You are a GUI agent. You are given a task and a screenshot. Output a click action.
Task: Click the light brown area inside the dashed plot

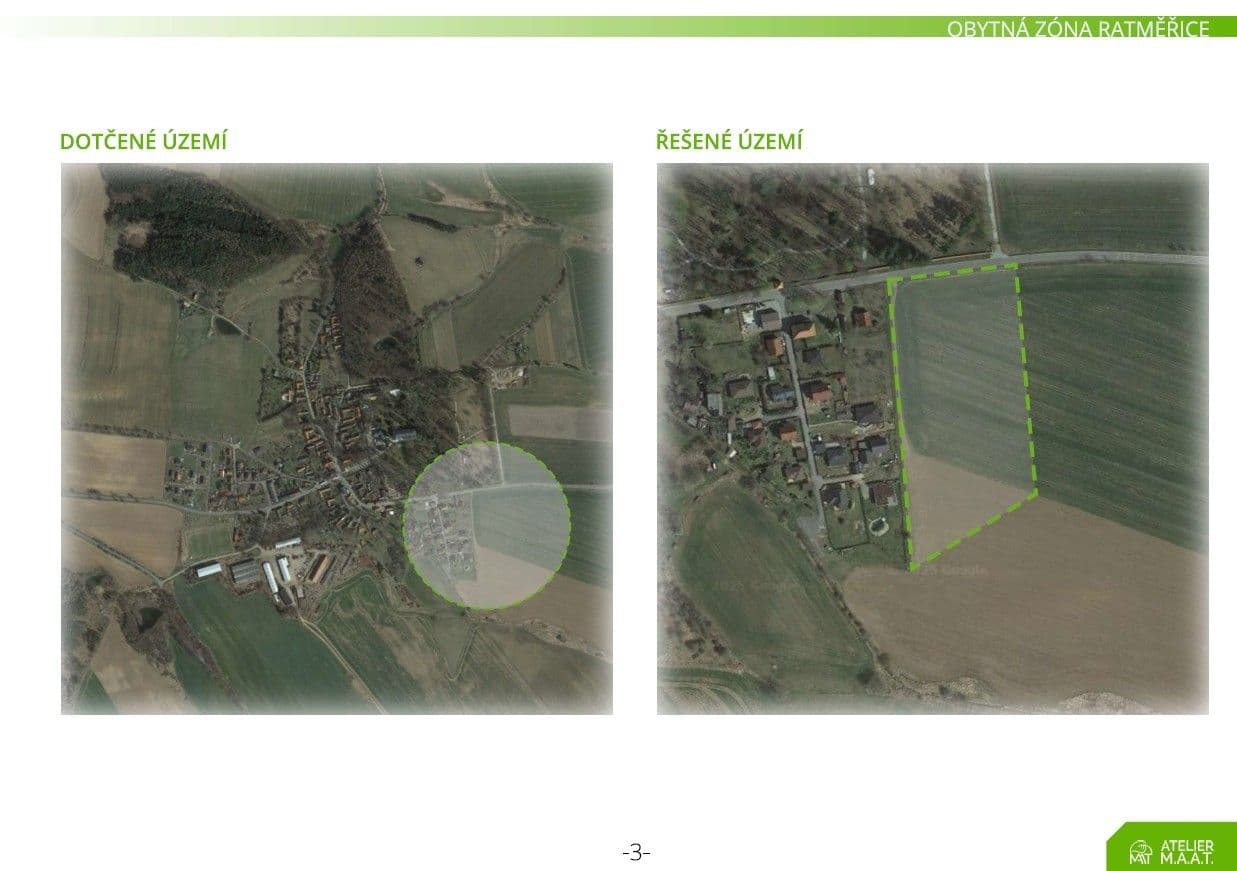960,510
